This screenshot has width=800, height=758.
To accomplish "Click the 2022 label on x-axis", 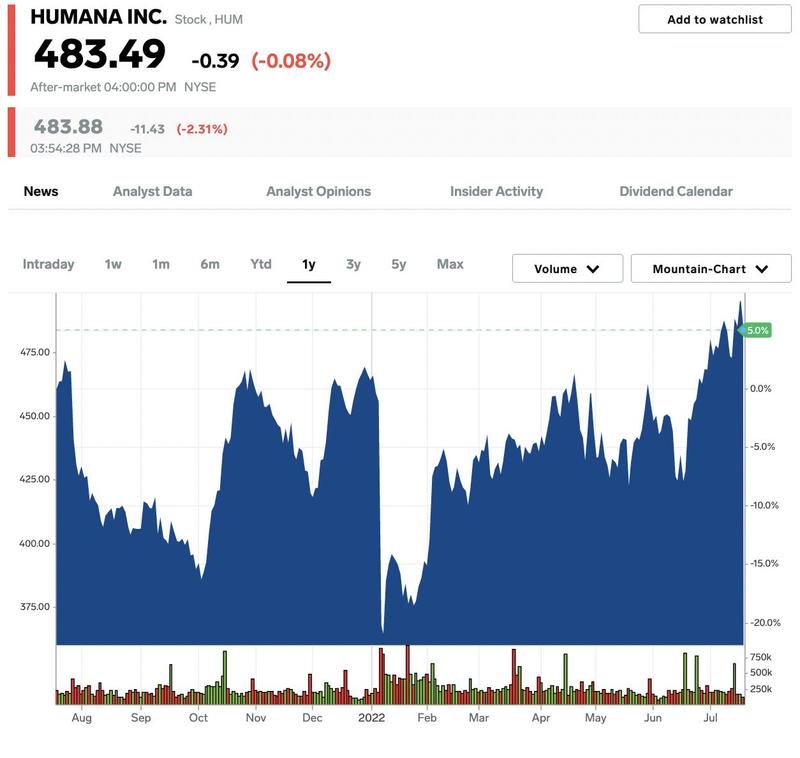I will pyautogui.click(x=371, y=718).
